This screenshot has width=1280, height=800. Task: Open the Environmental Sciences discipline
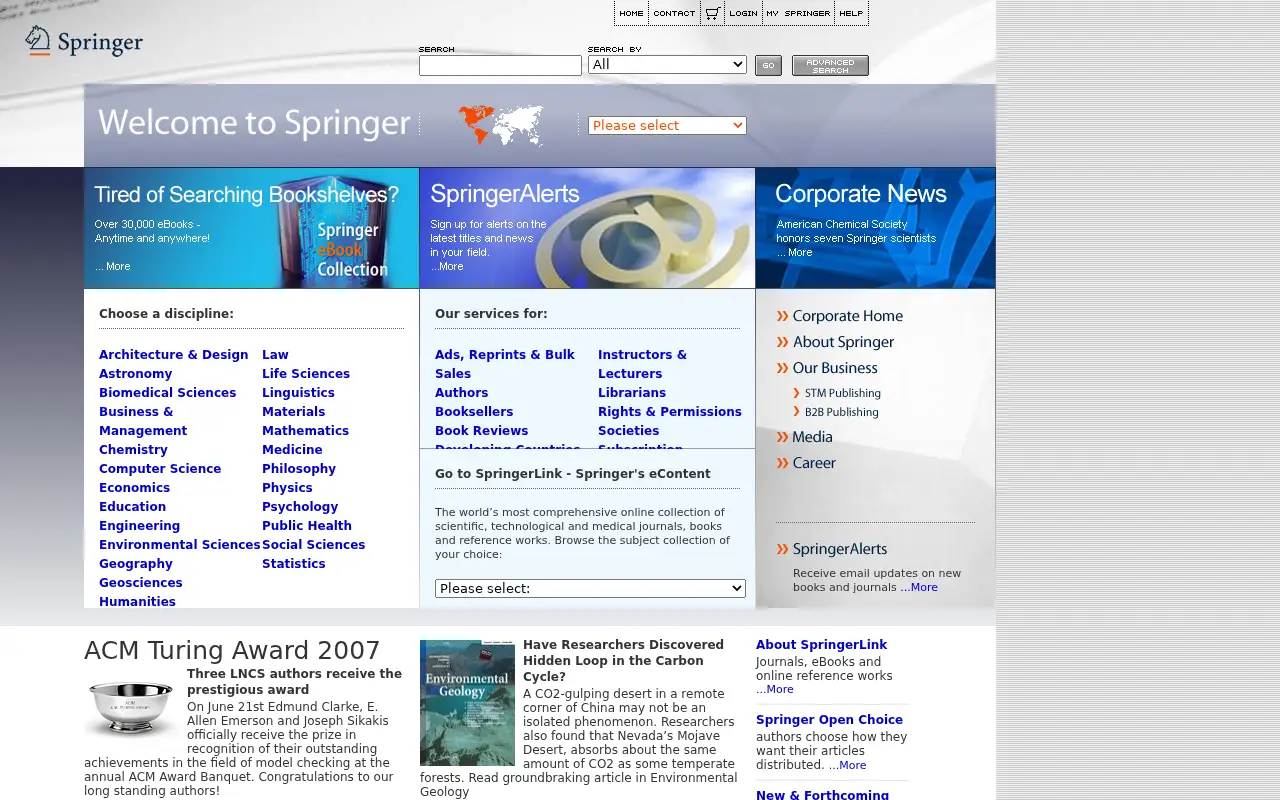pyautogui.click(x=179, y=545)
